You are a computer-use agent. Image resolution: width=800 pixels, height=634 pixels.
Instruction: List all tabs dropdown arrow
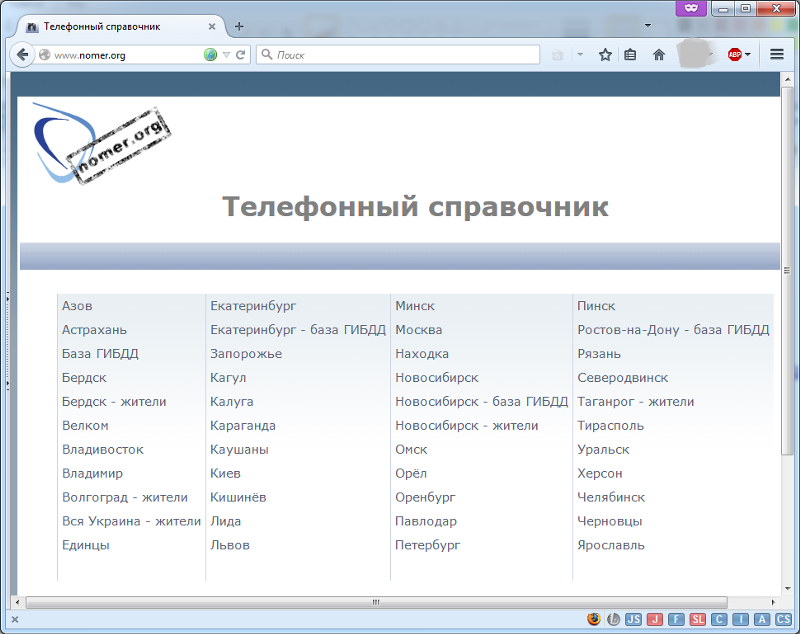tap(648, 26)
